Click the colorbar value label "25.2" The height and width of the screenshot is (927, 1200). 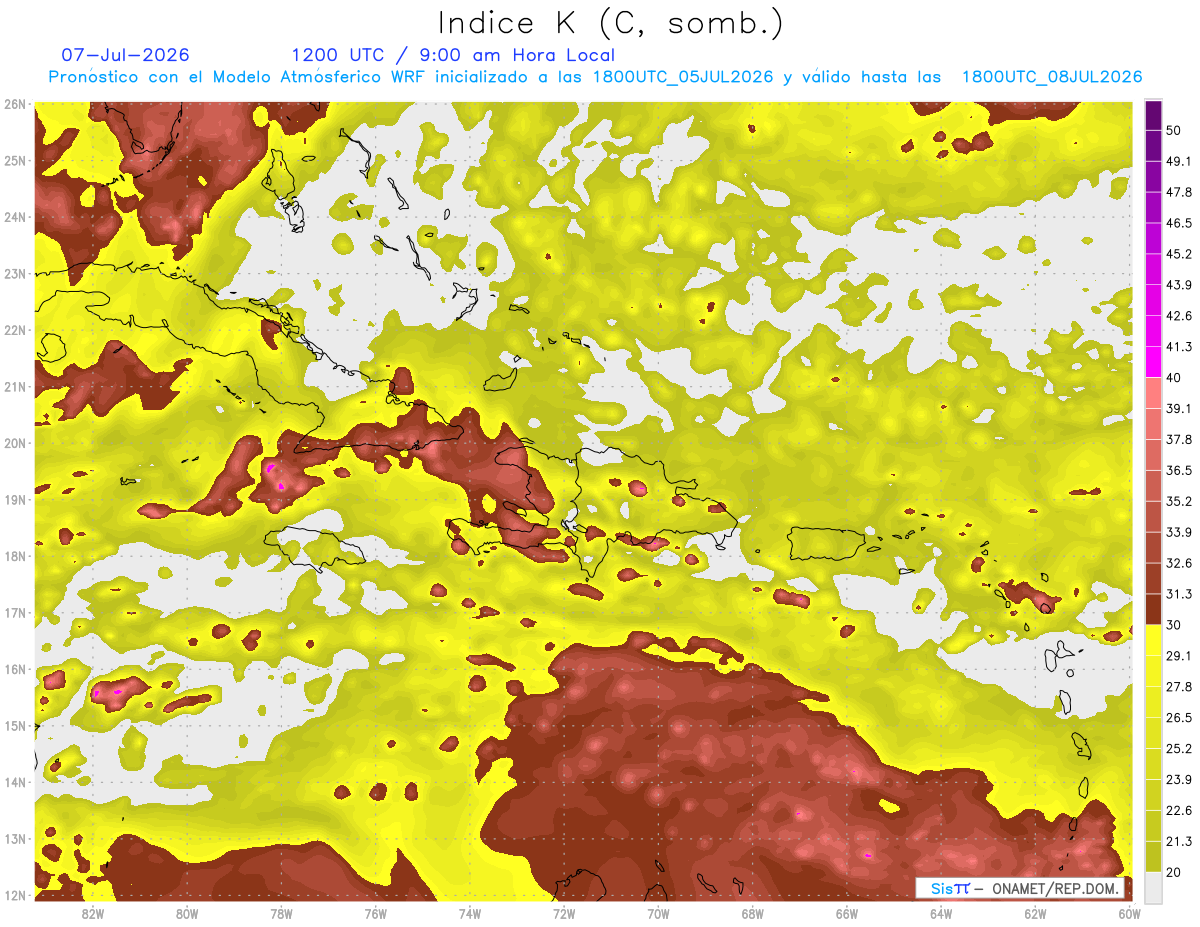(1179, 748)
